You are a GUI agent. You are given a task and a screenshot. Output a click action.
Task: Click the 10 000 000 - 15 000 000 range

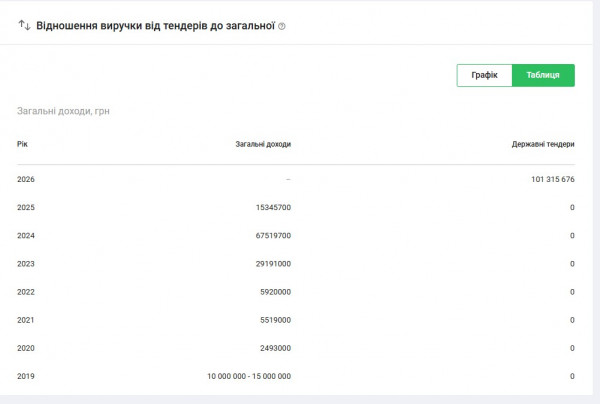pyautogui.click(x=249, y=376)
